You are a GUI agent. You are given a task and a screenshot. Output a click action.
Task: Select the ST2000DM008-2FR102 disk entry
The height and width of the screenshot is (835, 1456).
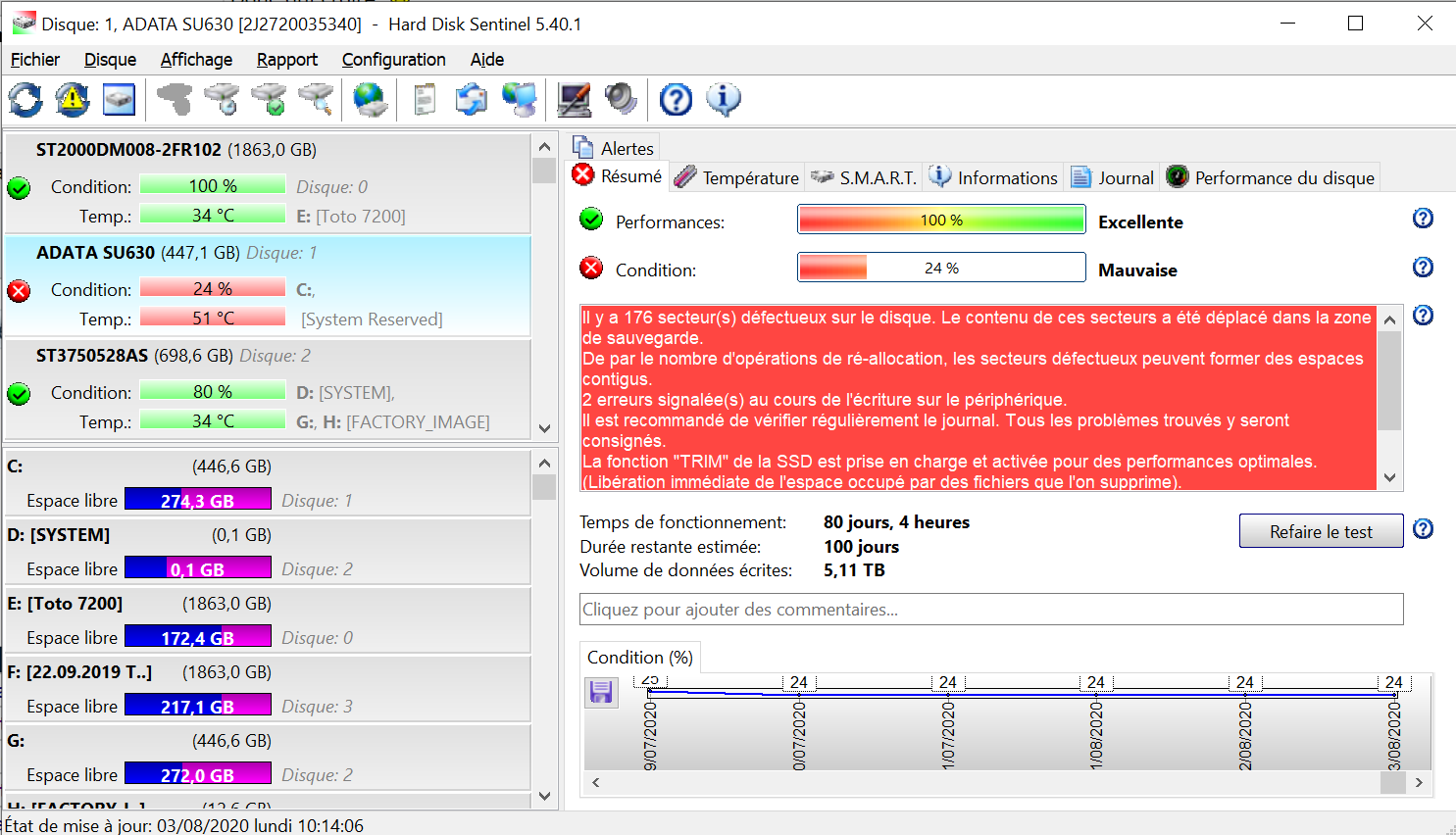tap(268, 183)
